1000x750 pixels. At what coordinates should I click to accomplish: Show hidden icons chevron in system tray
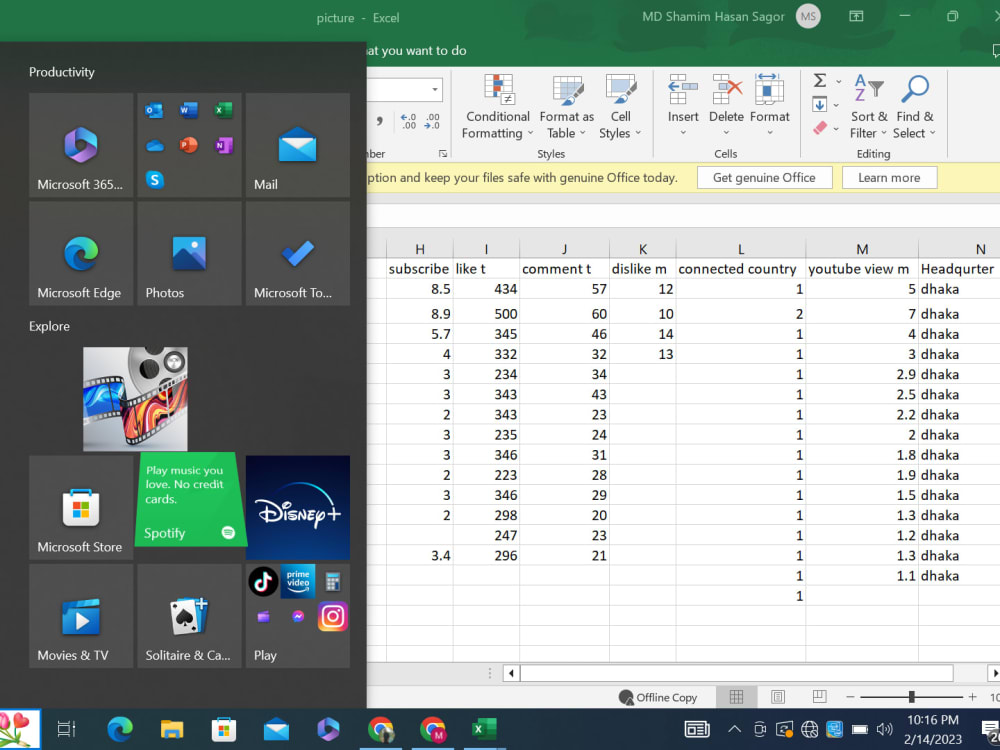[734, 729]
